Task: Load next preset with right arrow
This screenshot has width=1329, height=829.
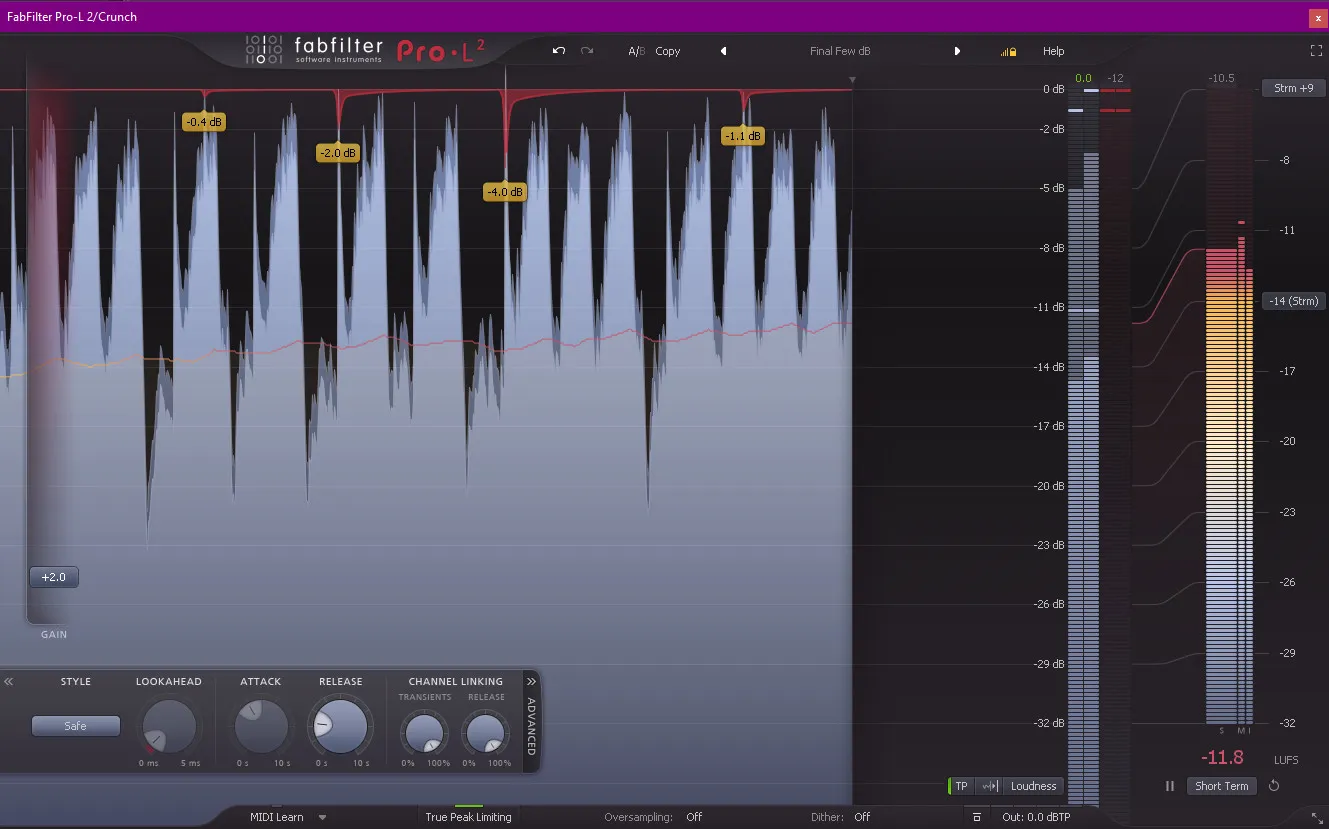Action: (x=957, y=51)
